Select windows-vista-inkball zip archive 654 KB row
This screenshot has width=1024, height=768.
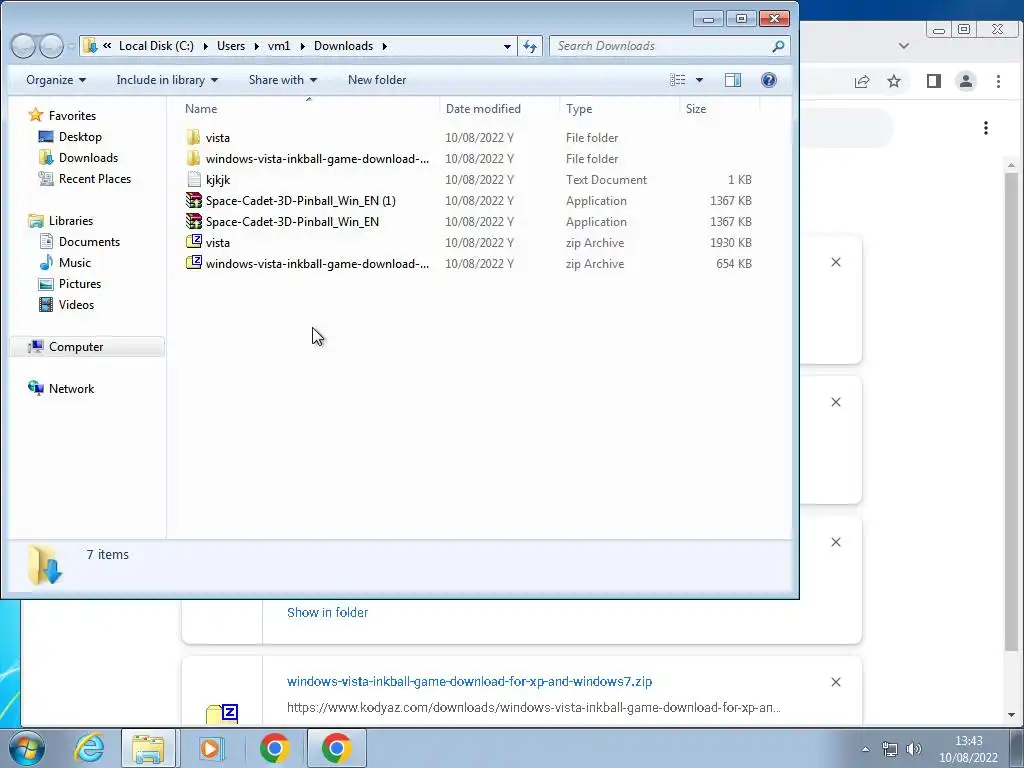pyautogui.click(x=469, y=263)
